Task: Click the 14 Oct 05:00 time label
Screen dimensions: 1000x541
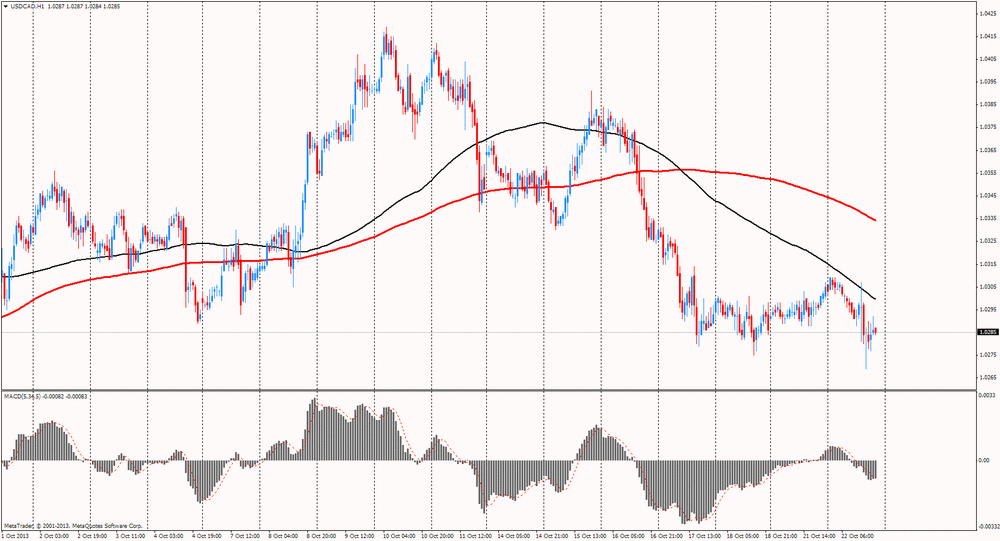Action: [x=514, y=536]
